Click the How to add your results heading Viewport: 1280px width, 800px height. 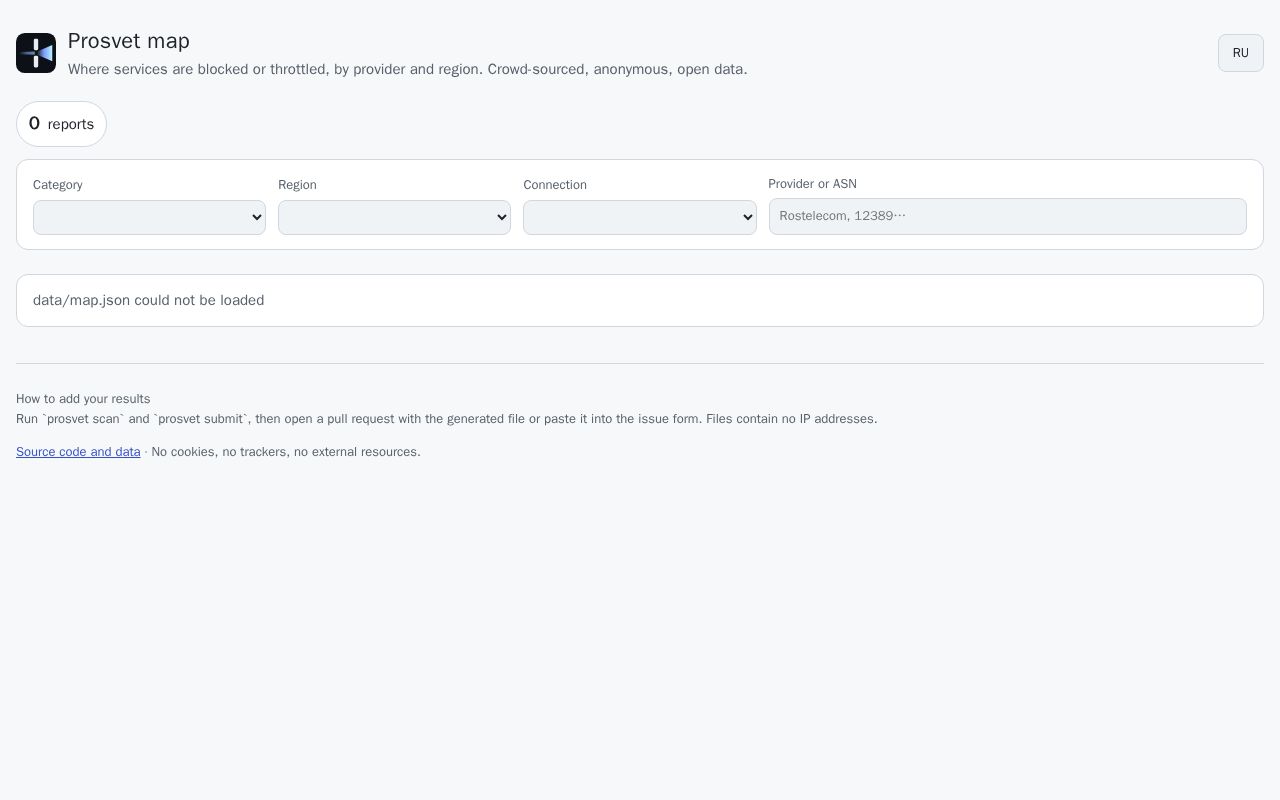pyautogui.click(x=83, y=399)
